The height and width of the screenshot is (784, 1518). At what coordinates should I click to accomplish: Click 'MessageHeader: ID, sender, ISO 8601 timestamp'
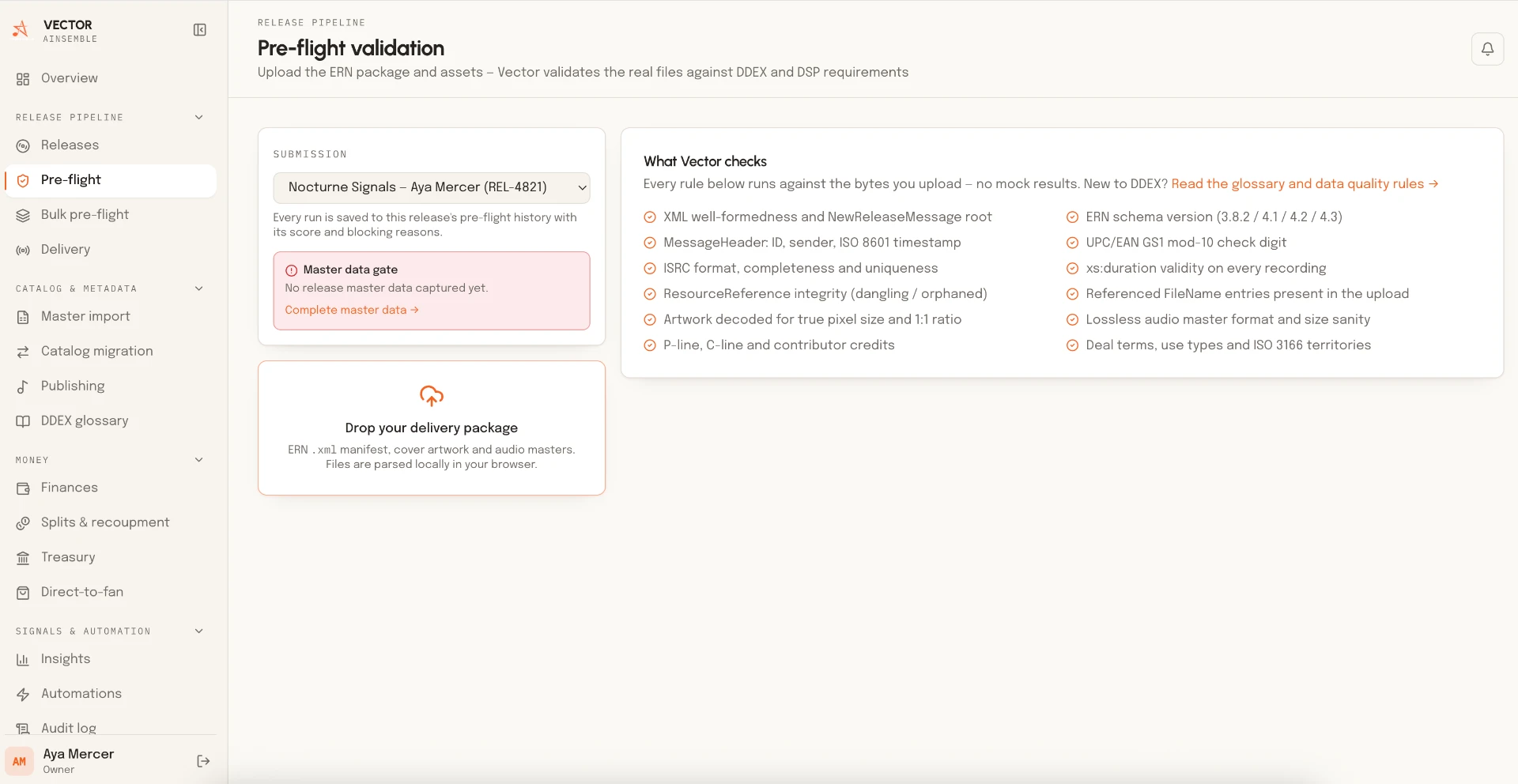click(x=812, y=243)
